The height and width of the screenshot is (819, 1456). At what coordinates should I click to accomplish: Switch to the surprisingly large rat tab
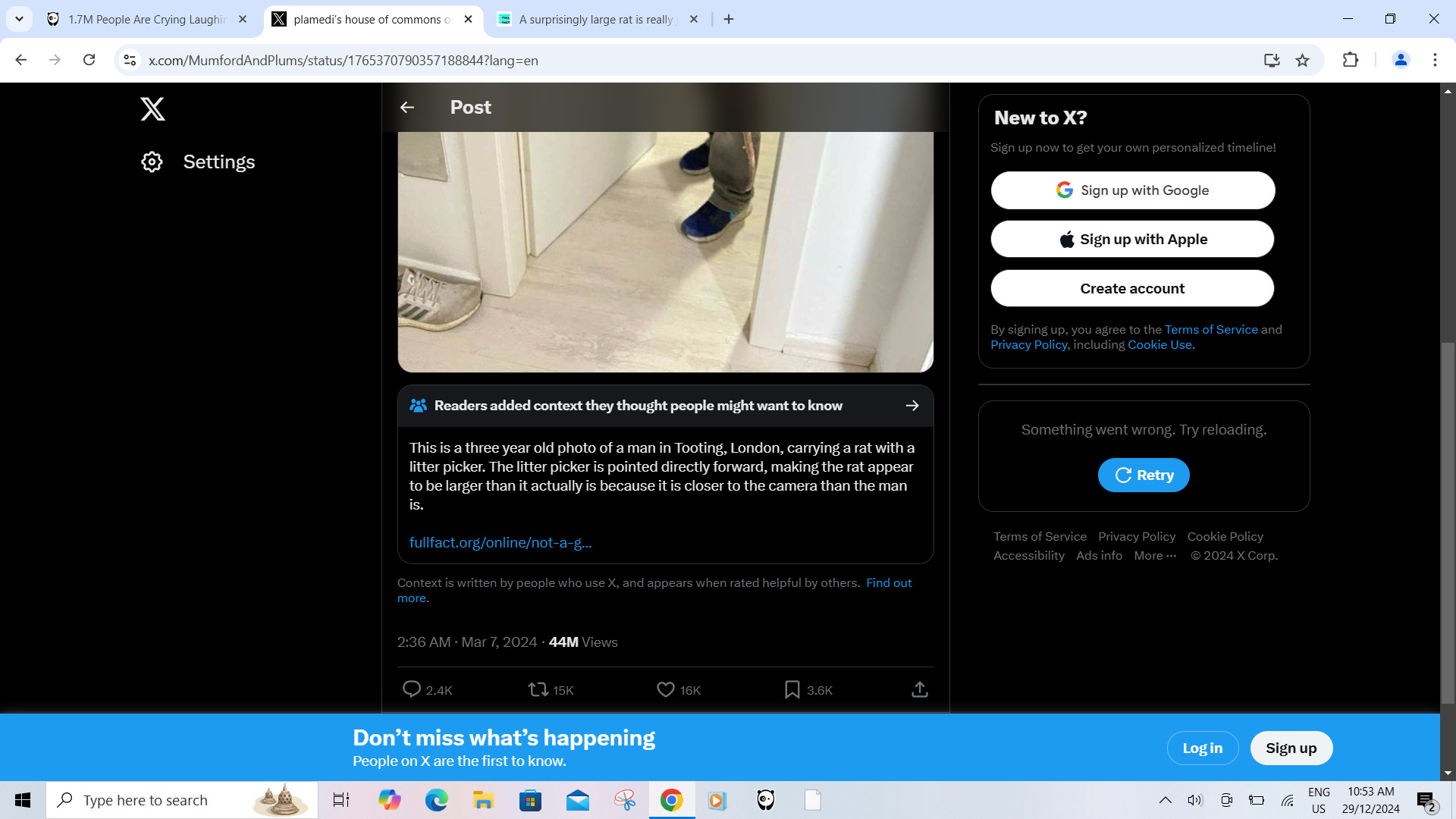tap(595, 20)
